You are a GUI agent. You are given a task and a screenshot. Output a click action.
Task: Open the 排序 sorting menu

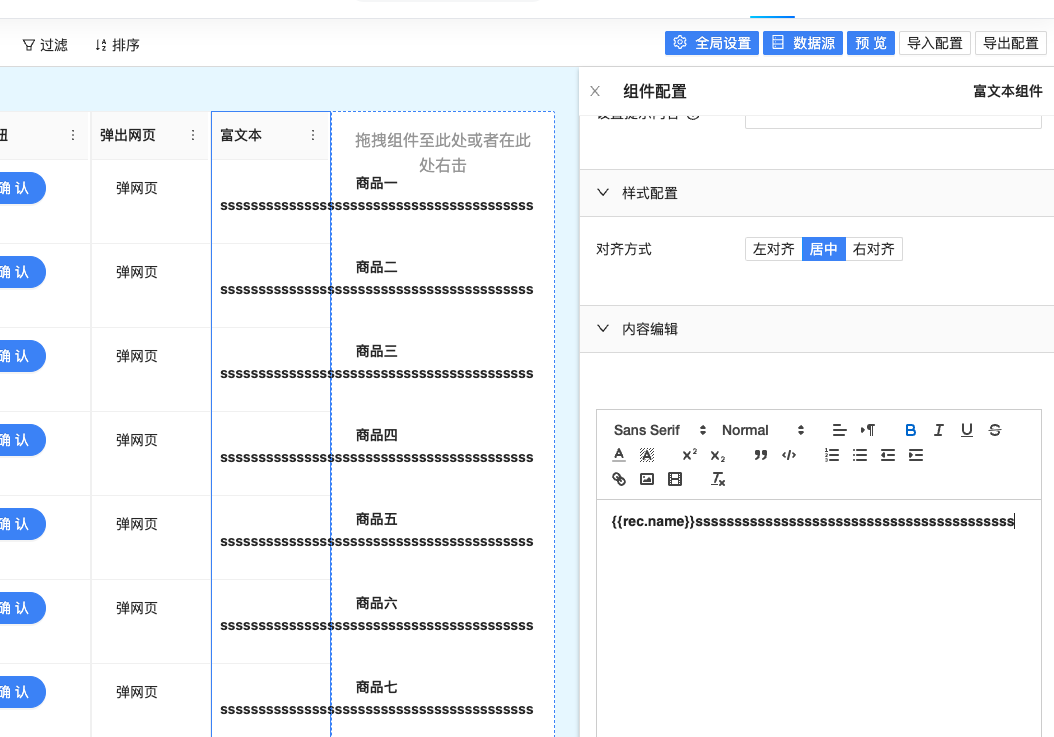[116, 44]
